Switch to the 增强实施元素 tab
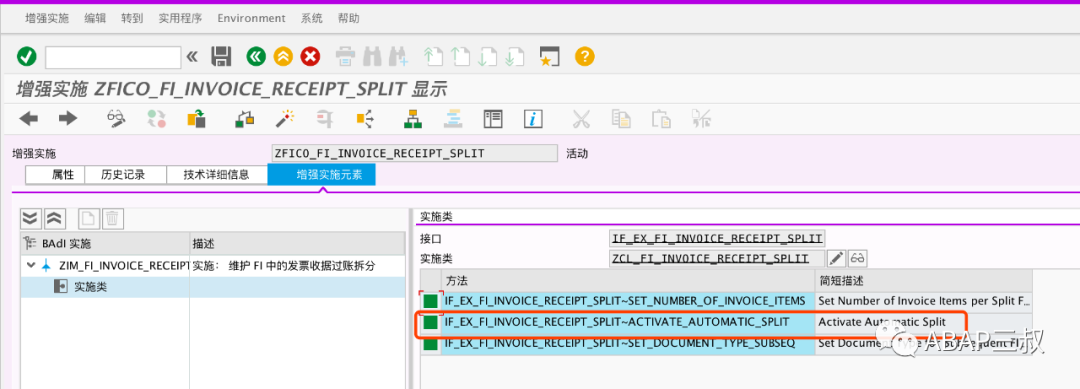 pos(322,175)
